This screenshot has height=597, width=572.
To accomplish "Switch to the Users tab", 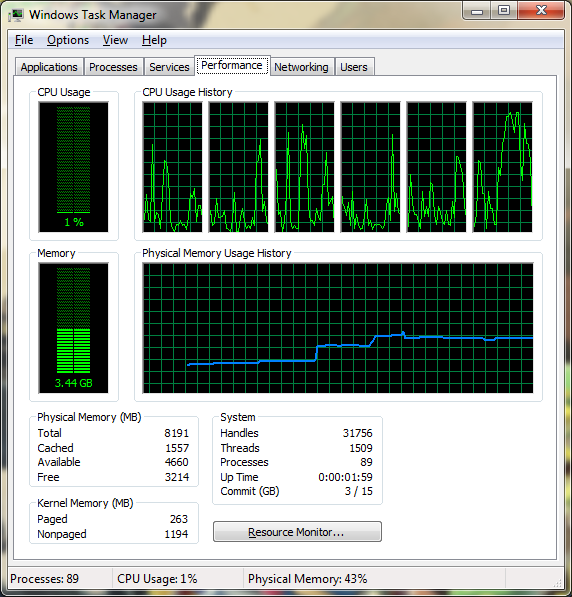I will pos(354,67).
